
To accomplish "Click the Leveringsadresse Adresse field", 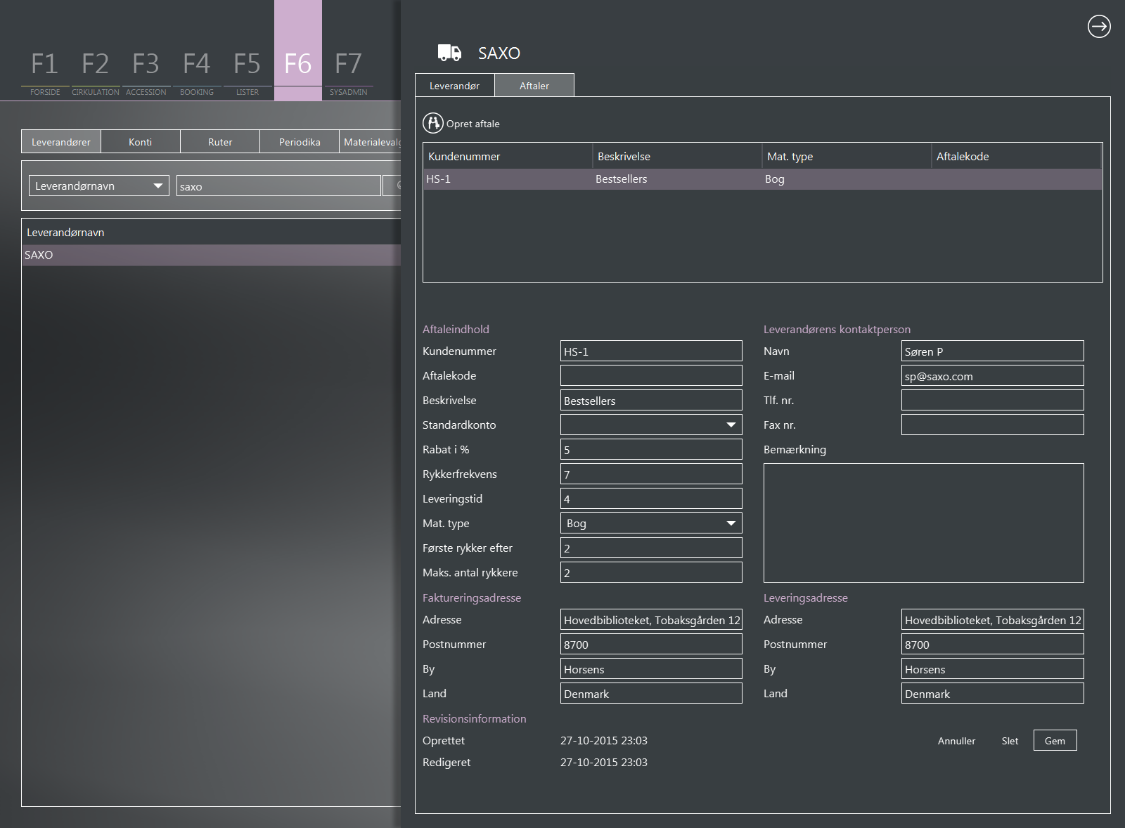I will coord(992,619).
